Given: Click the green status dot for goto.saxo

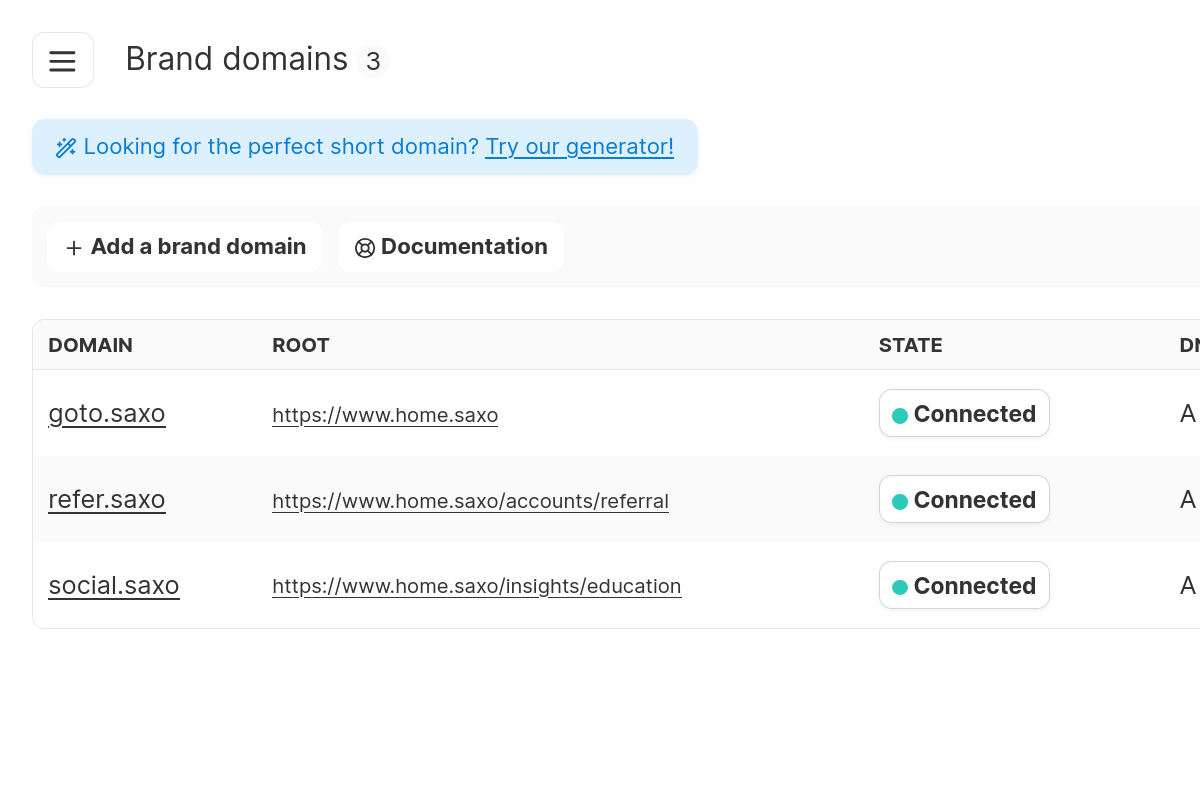Looking at the screenshot, I should [900, 415].
